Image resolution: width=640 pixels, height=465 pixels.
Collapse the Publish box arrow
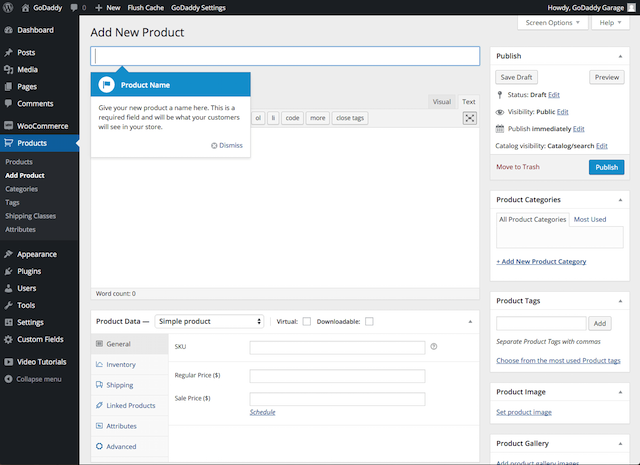pyautogui.click(x=620, y=56)
